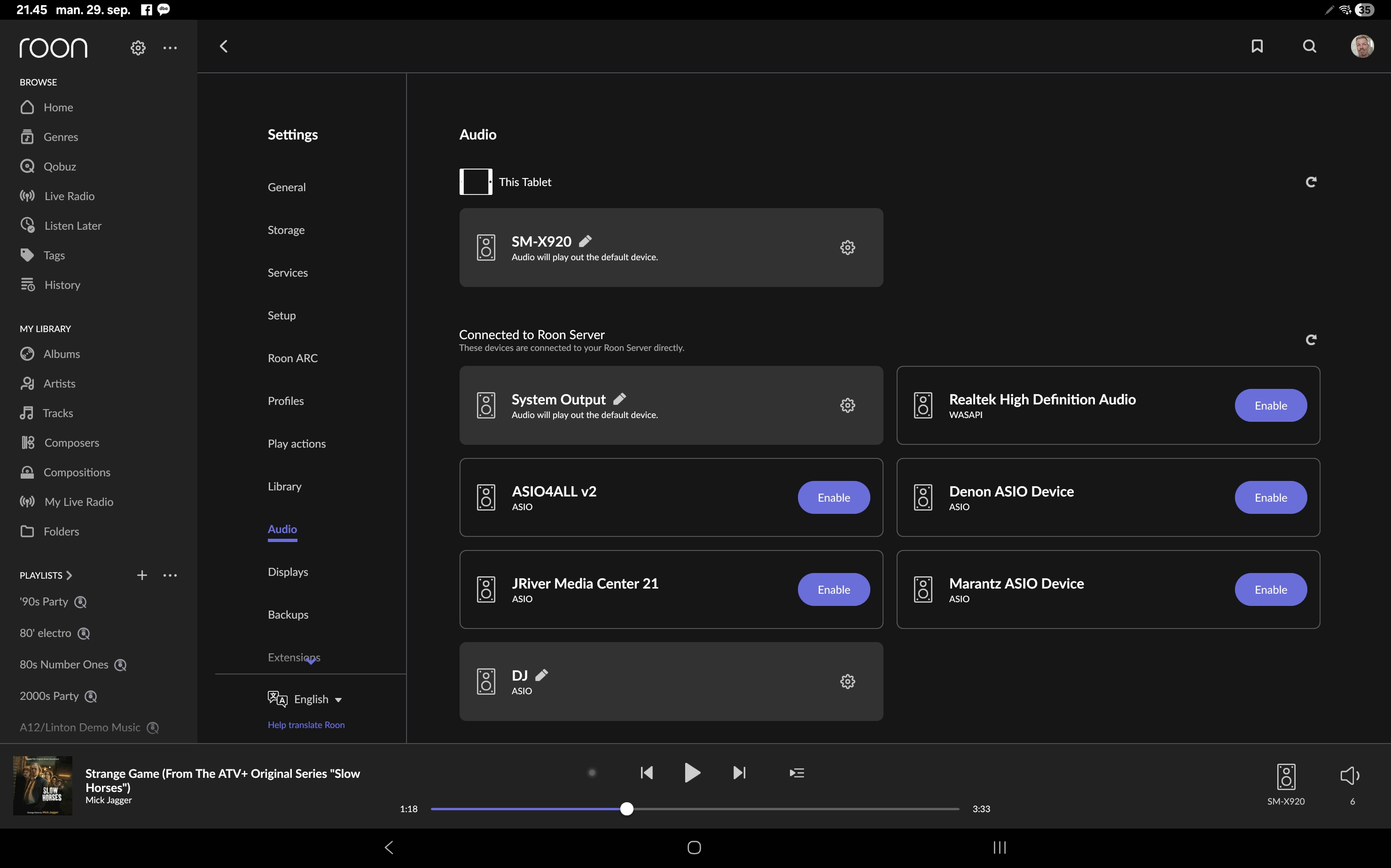Play the current track
Screen dimensions: 1391x868
tap(692, 773)
